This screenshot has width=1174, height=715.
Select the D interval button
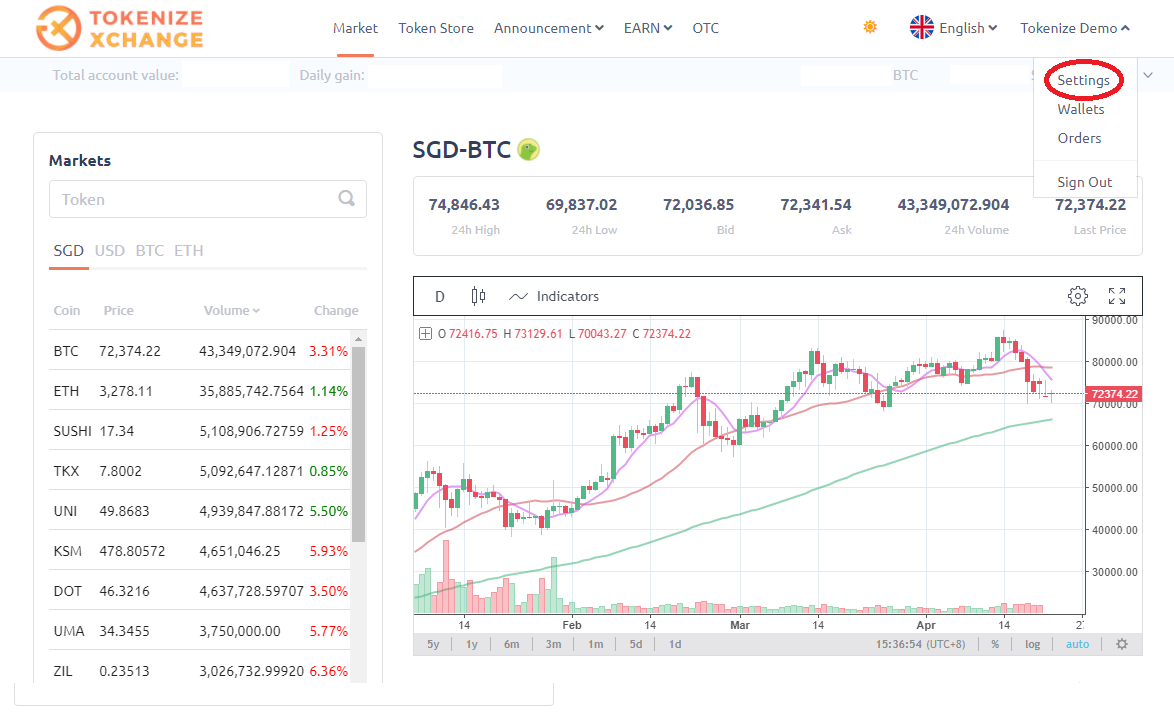click(x=440, y=296)
